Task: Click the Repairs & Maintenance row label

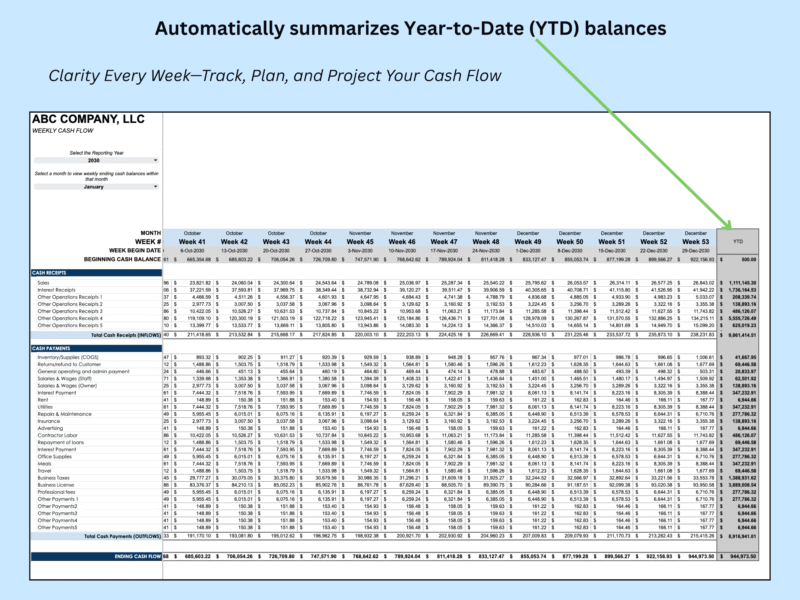Action: [x=64, y=414]
